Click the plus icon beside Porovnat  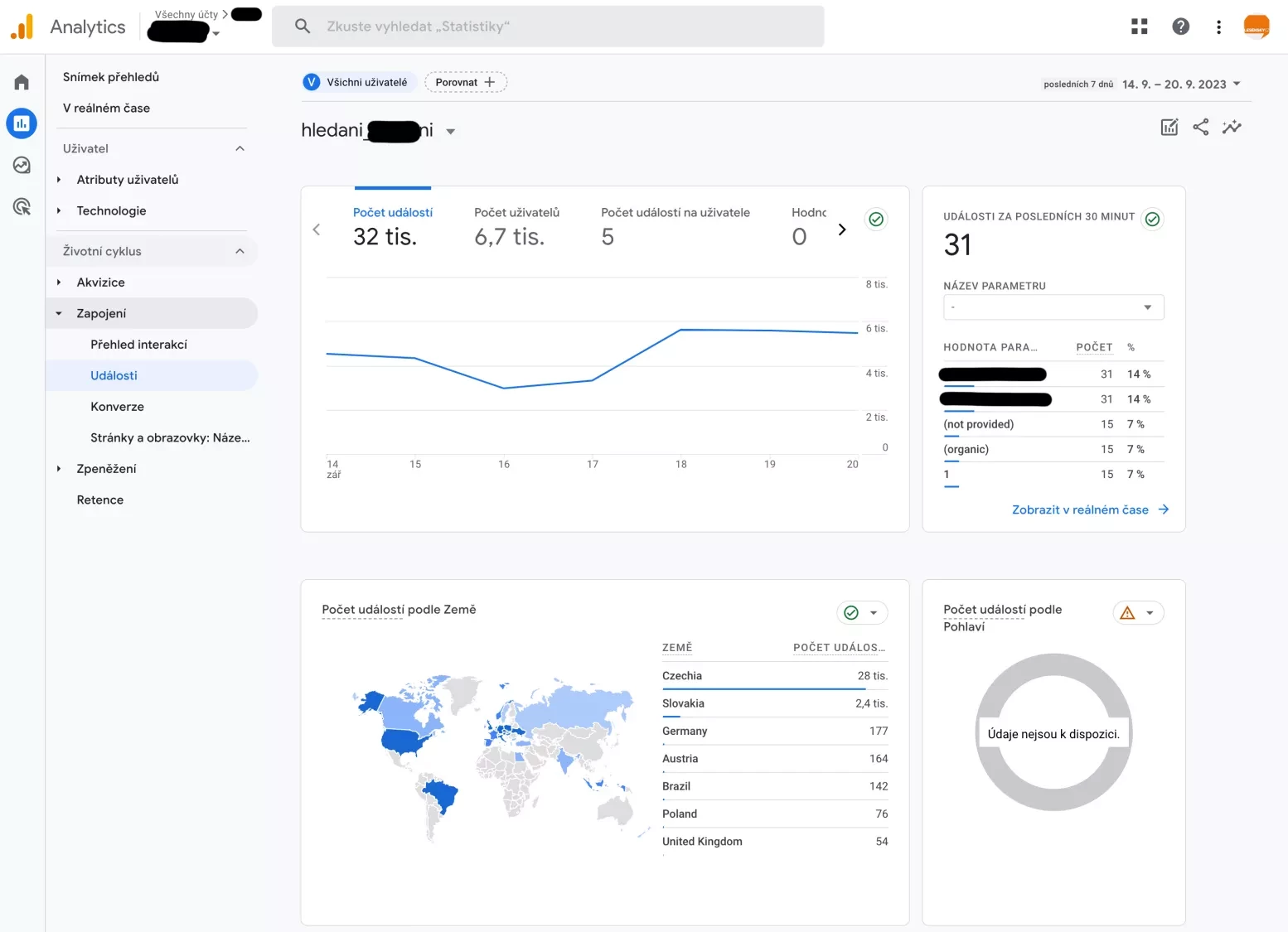[x=490, y=82]
